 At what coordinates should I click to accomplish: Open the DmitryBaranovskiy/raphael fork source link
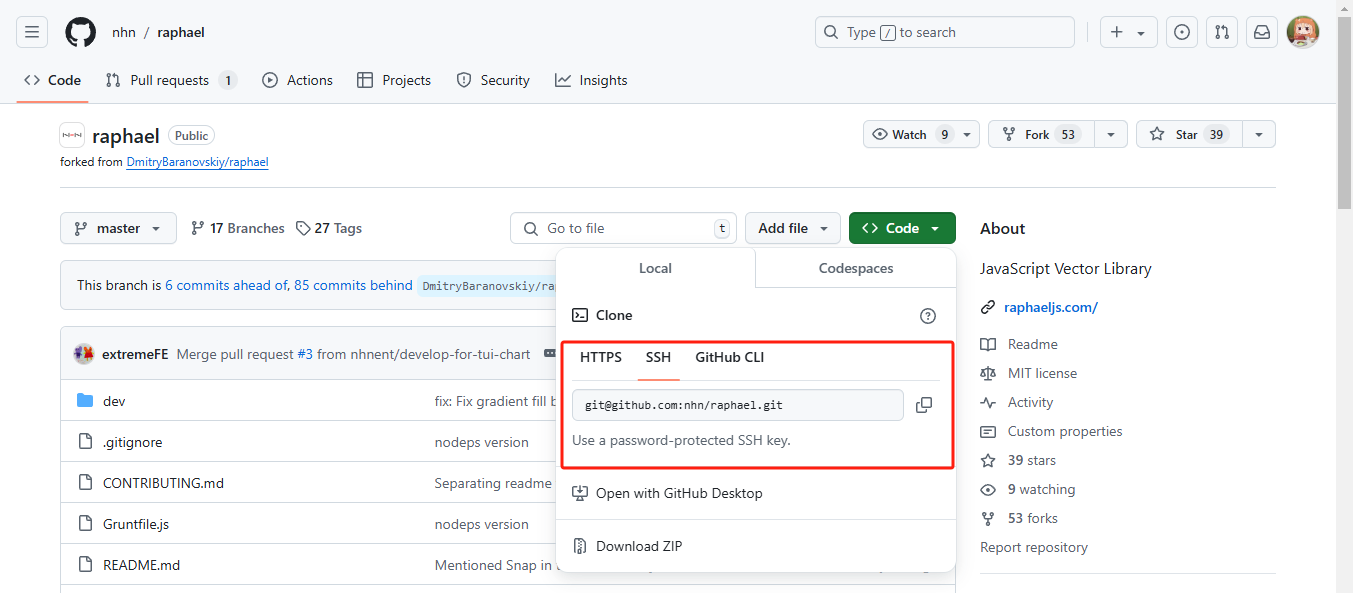(x=197, y=161)
